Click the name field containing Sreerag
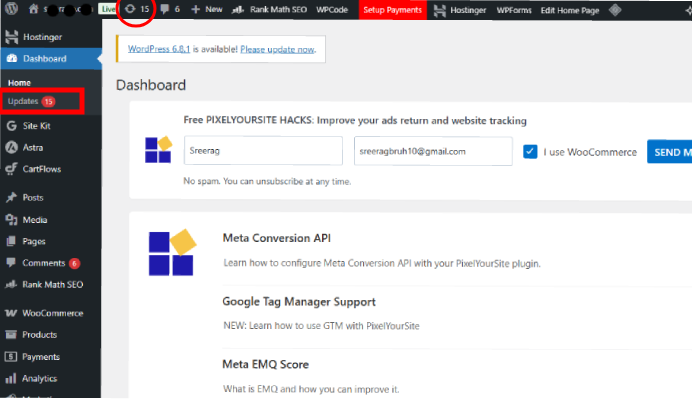This screenshot has width=692, height=399. [263, 151]
